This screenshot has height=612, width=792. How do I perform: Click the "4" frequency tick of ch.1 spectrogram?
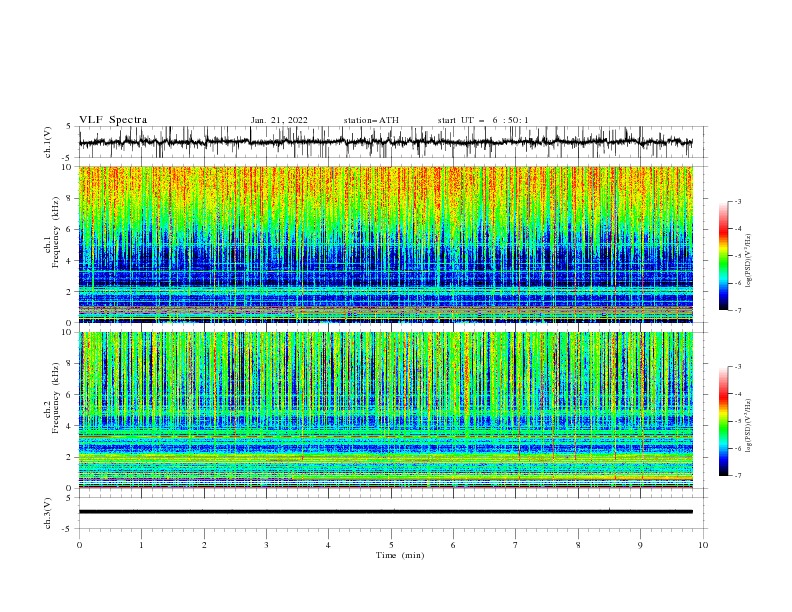pos(70,261)
